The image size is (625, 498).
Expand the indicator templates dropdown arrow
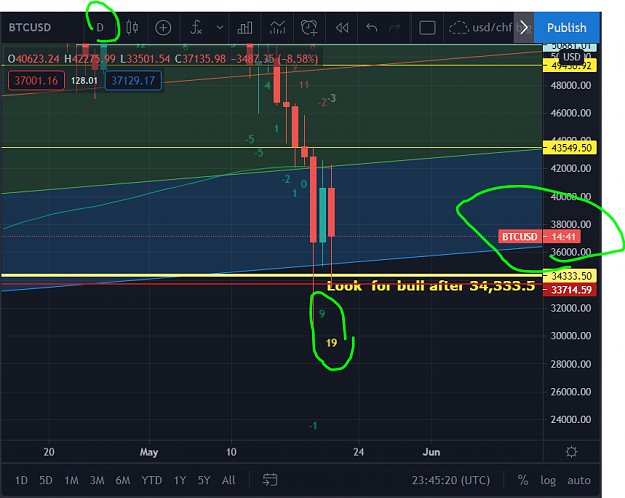click(x=220, y=28)
